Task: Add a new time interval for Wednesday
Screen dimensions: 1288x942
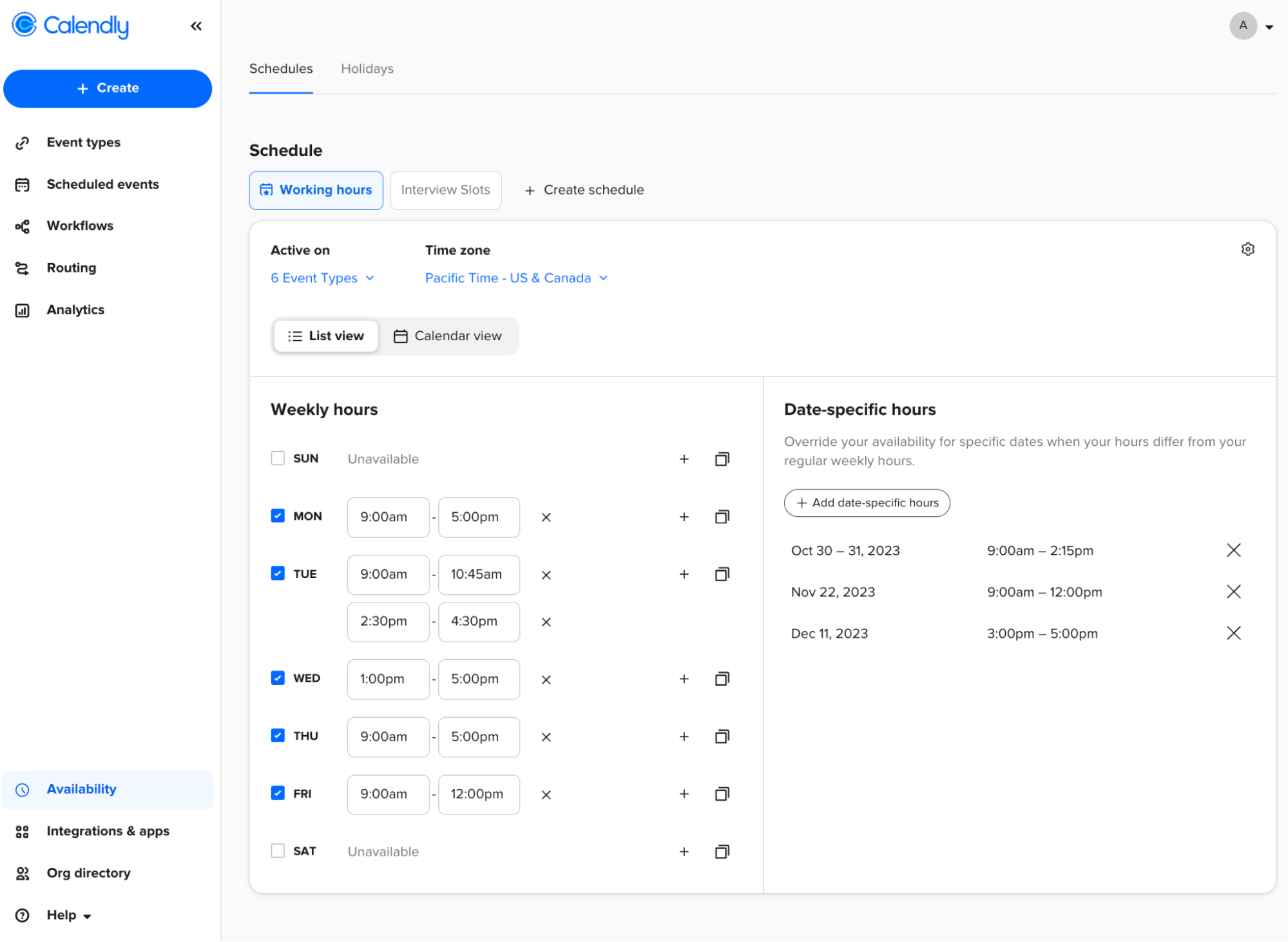Action: click(x=684, y=678)
